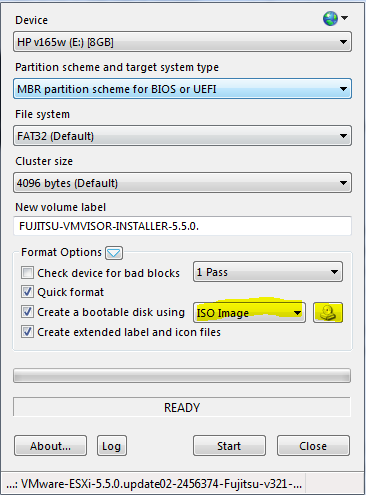Toggle Create a bootable disk using
366x495 pixels.
(27, 312)
